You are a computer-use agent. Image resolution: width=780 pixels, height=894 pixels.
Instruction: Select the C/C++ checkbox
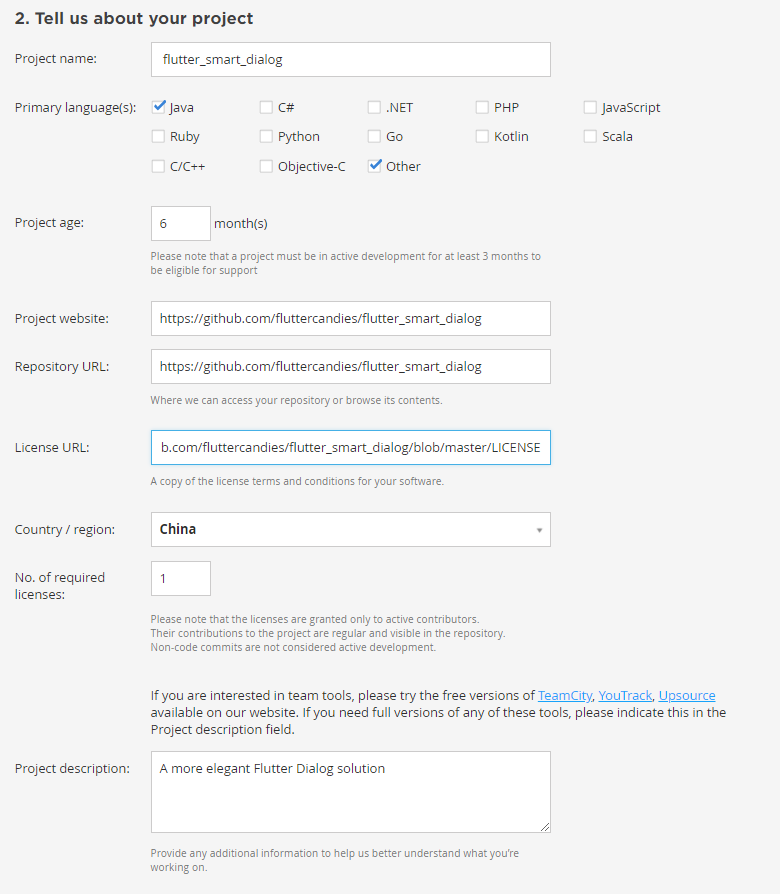click(x=159, y=166)
